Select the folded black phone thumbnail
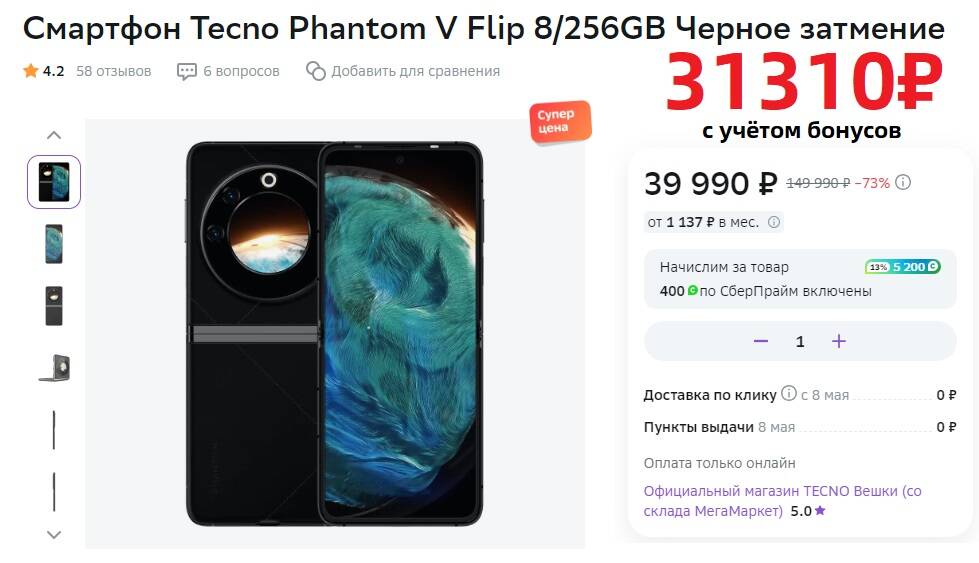This screenshot has height=563, width=979. pos(54,306)
